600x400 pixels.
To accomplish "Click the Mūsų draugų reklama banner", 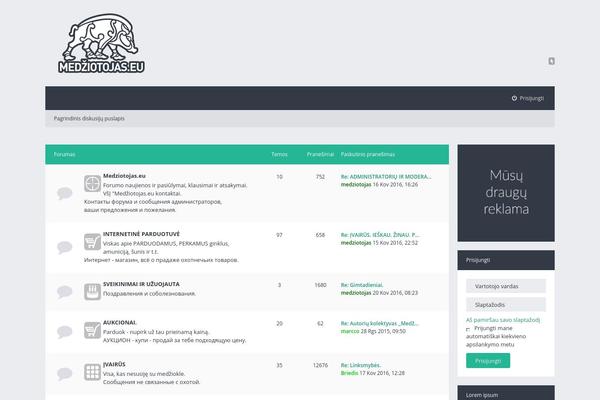I will tap(506, 193).
